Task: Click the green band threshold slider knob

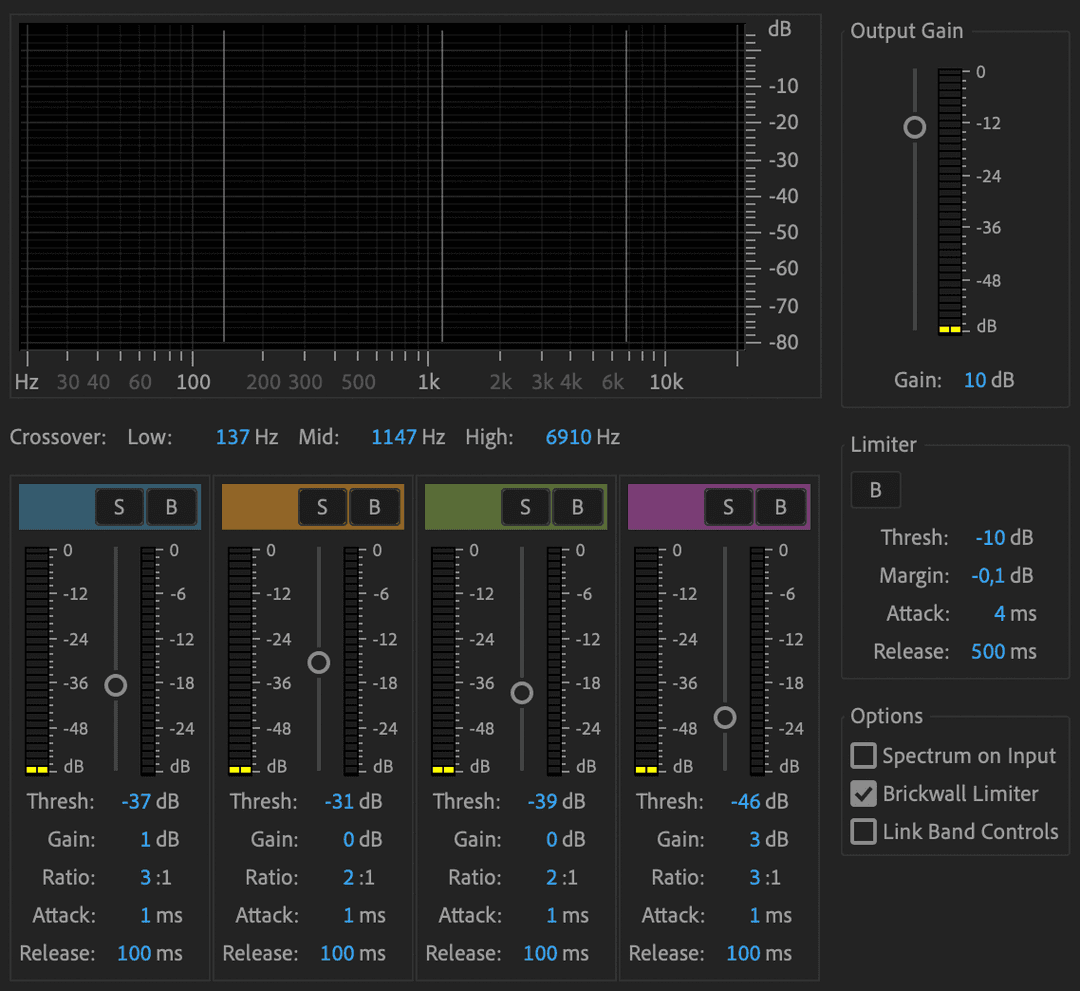Action: pos(522,693)
